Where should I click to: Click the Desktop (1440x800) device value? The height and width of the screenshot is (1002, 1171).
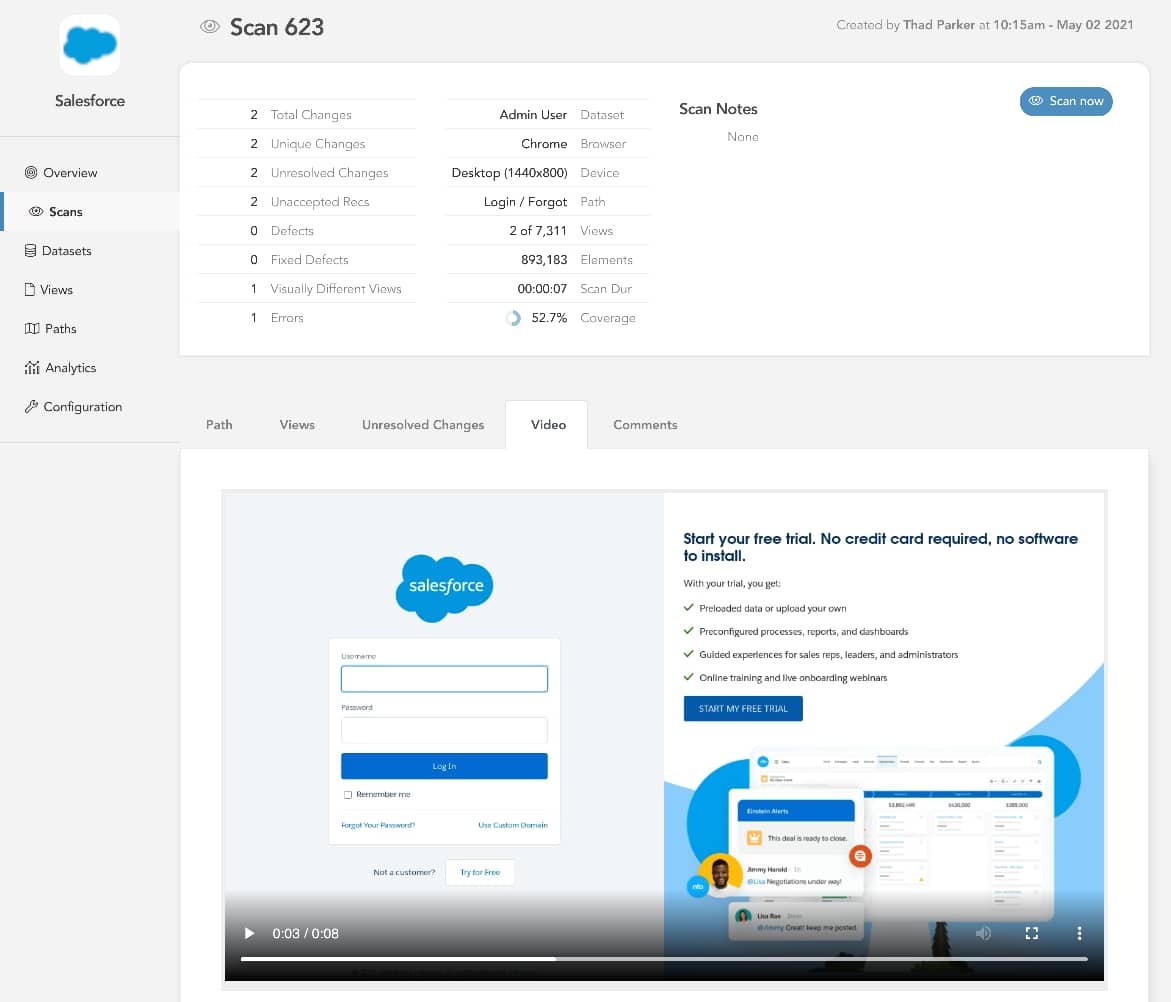[509, 172]
